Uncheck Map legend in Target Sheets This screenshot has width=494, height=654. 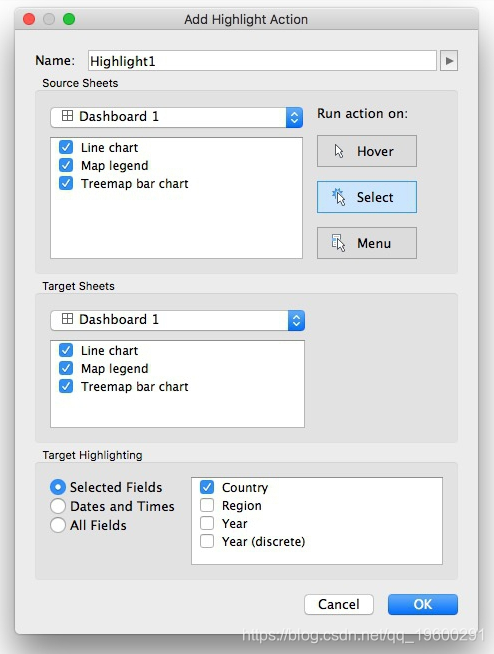tap(66, 368)
